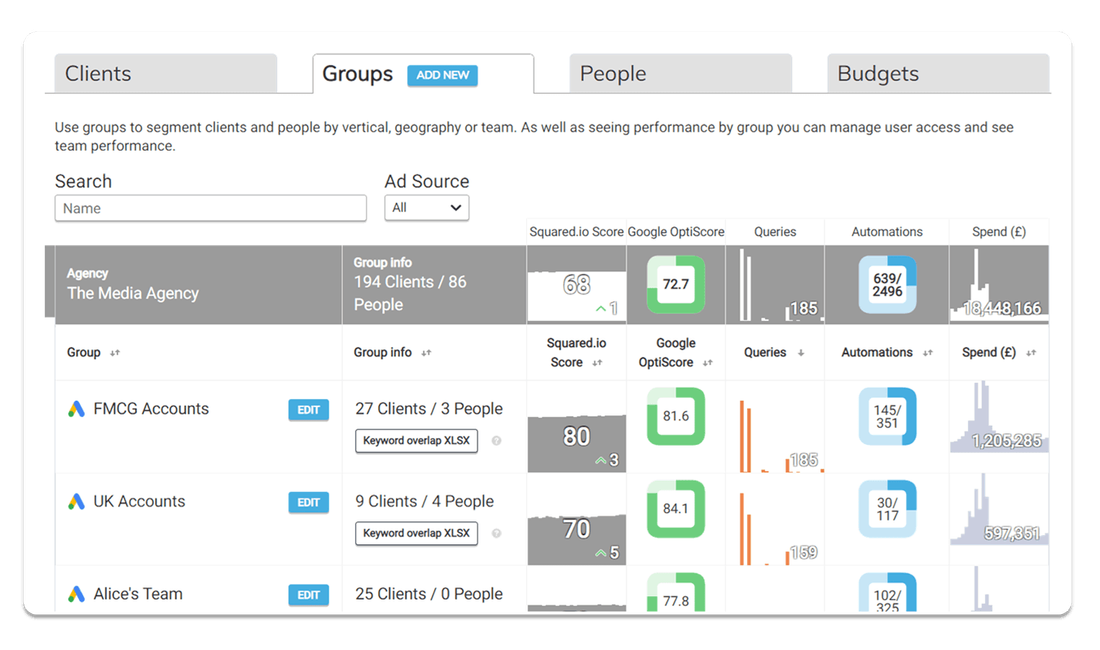
Task: Download Keyword overlap XLSX for FMCG Accounts
Action: coord(416,441)
